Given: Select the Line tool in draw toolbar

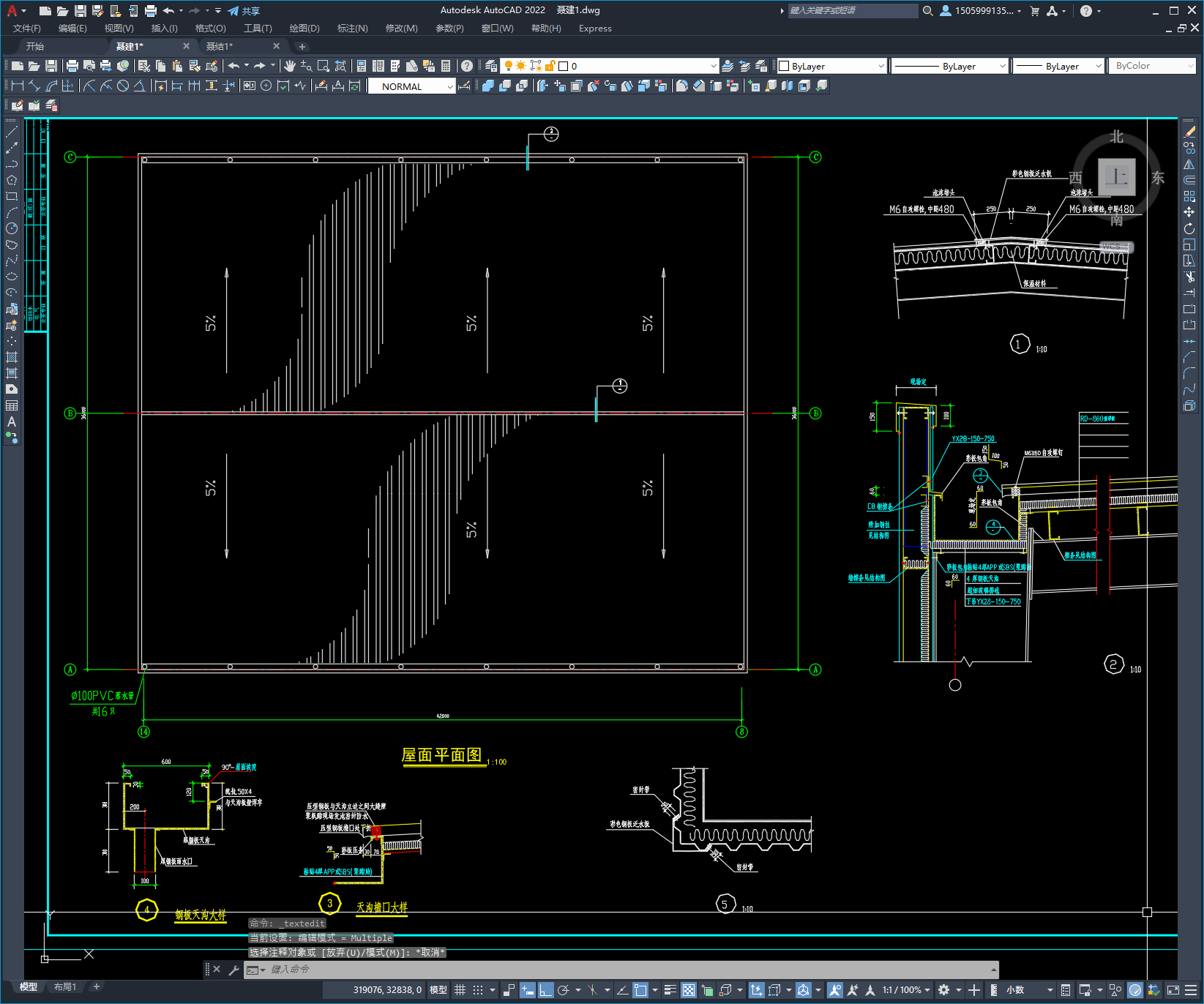Looking at the screenshot, I should click(x=12, y=132).
